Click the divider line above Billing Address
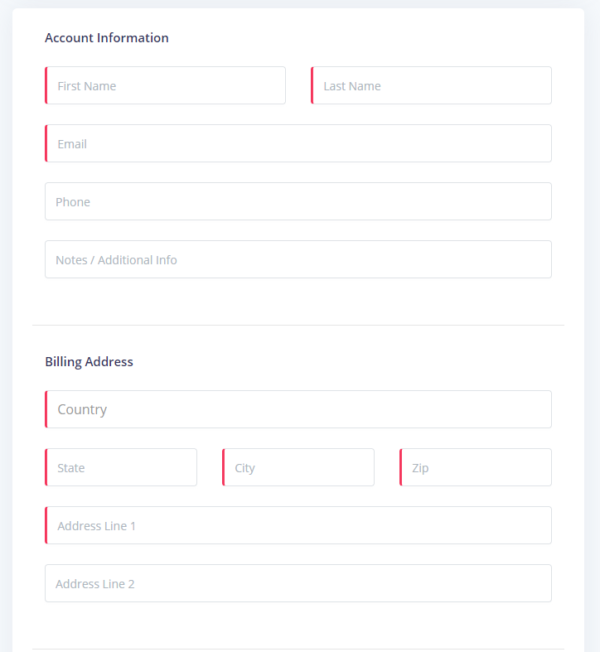 (x=298, y=325)
